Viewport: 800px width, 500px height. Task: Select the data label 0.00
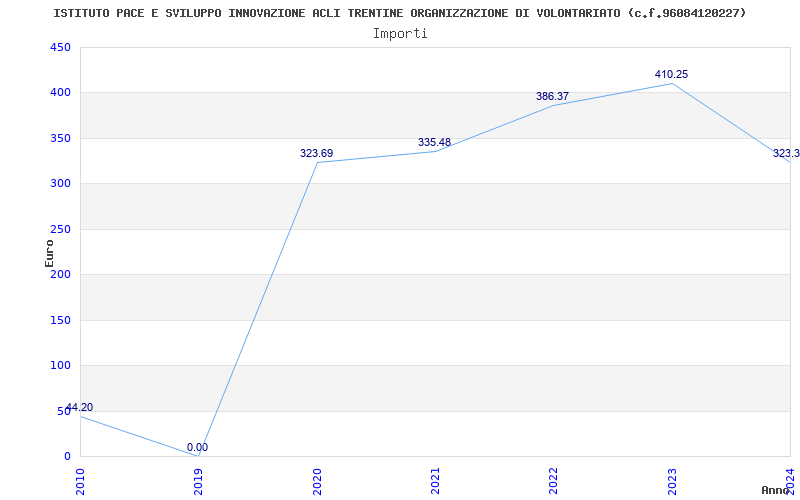[x=197, y=447]
